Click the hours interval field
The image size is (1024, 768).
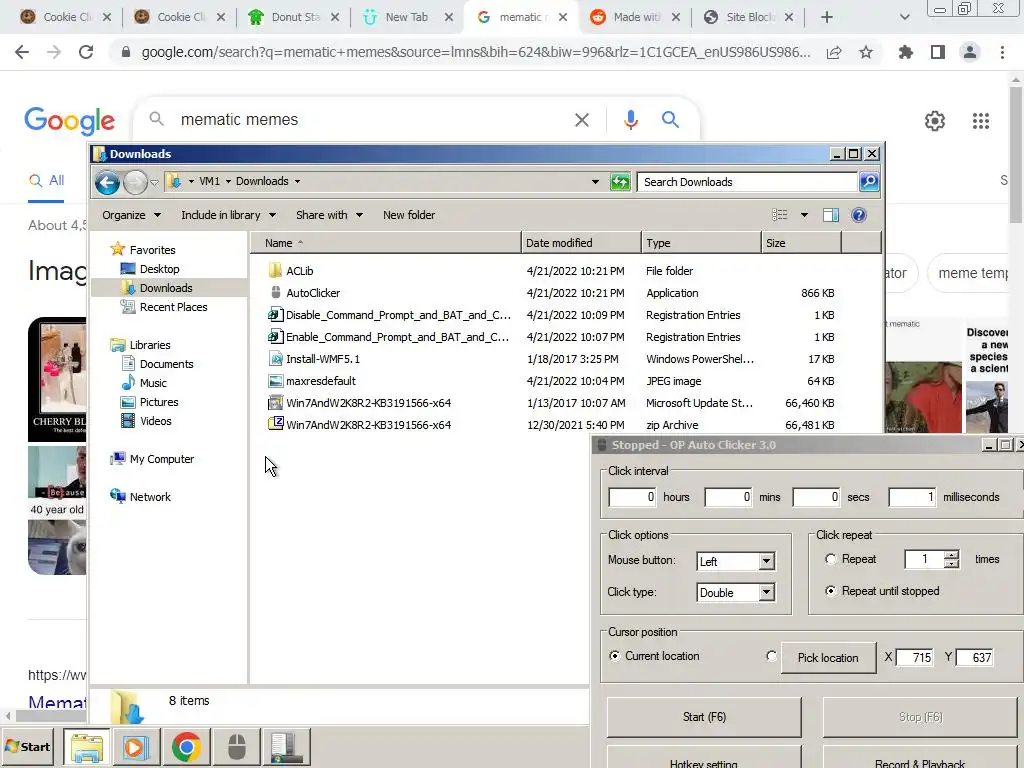pyautogui.click(x=632, y=497)
